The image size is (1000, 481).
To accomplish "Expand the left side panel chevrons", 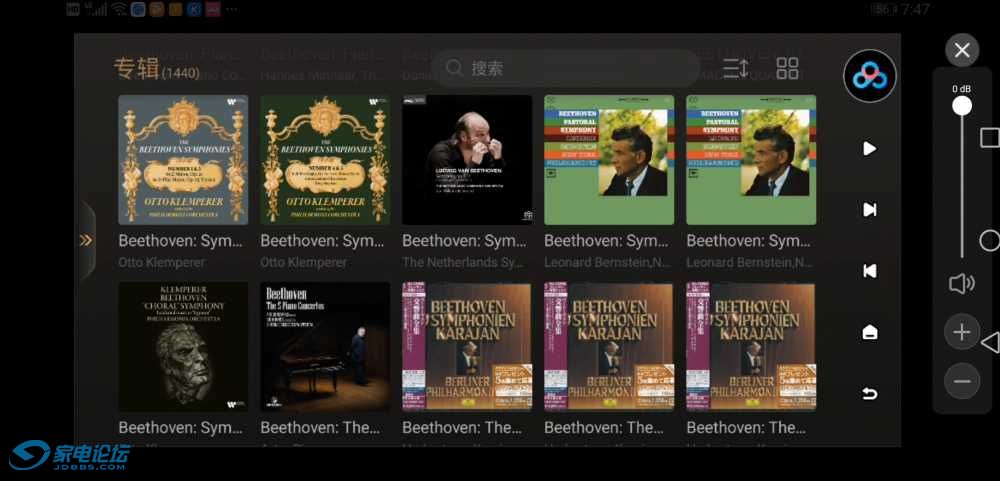I will pos(85,240).
